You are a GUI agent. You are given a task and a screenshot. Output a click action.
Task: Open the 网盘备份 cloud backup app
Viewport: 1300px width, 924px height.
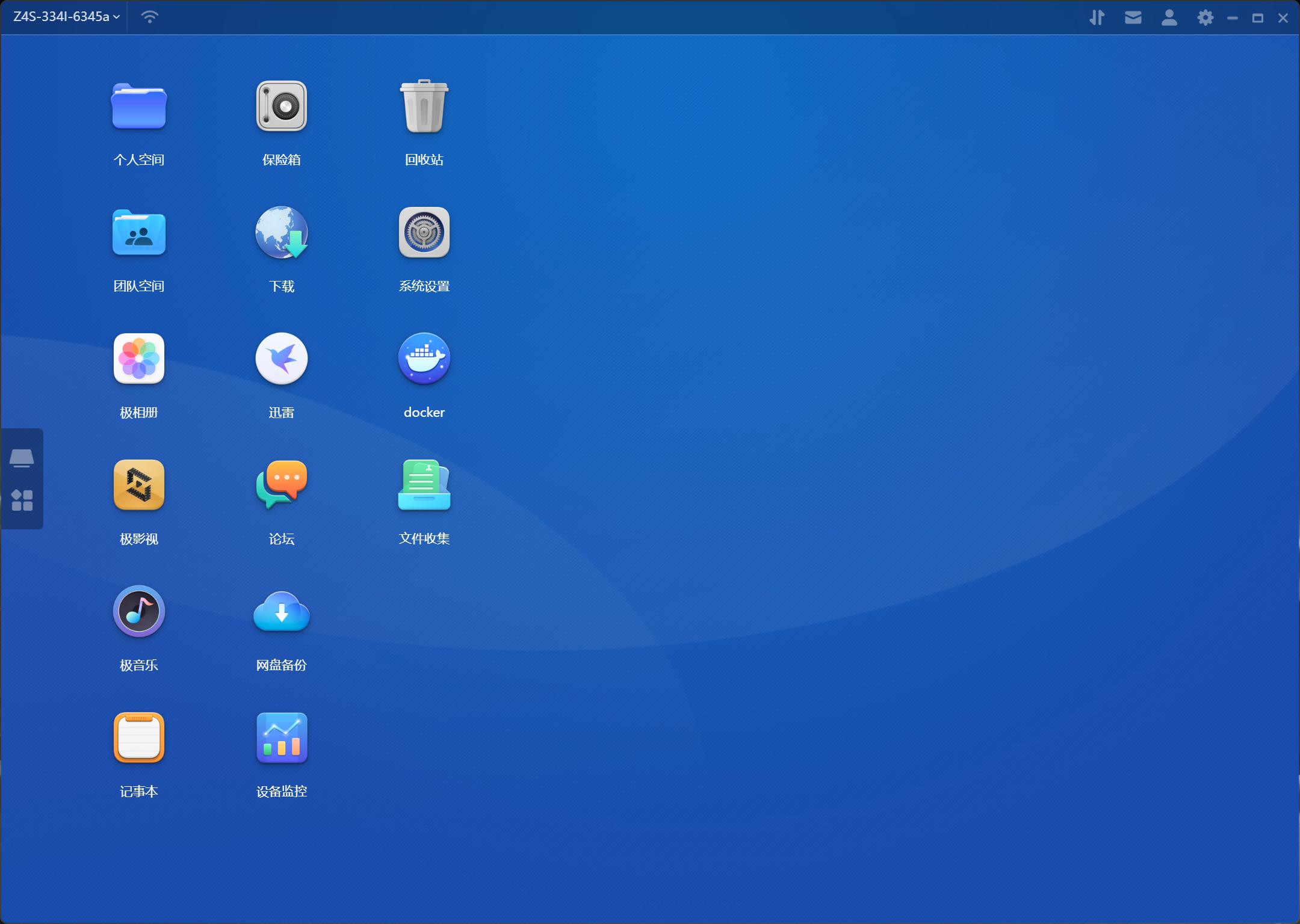pos(281,612)
